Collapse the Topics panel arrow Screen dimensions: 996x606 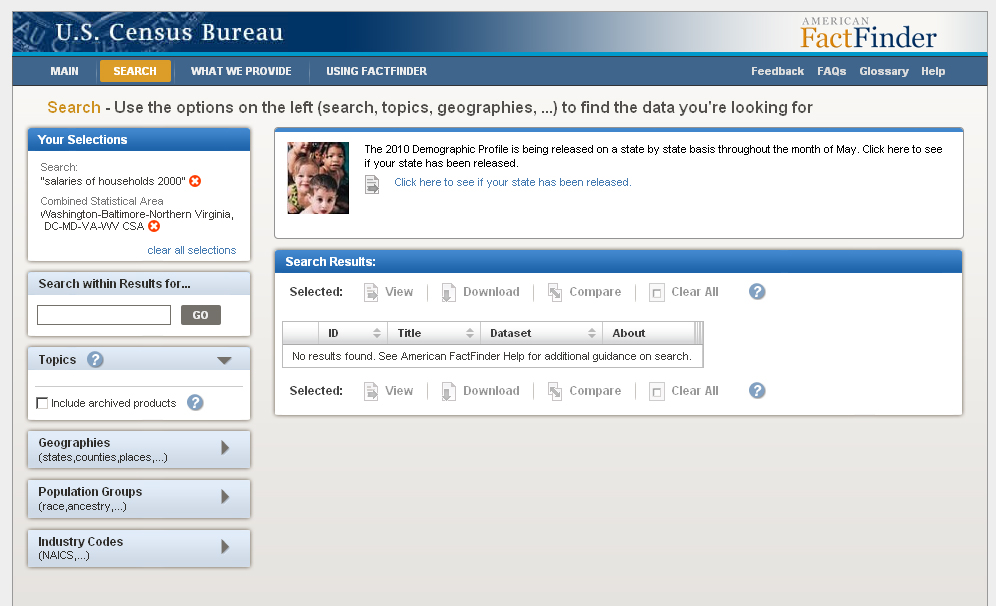point(224,360)
